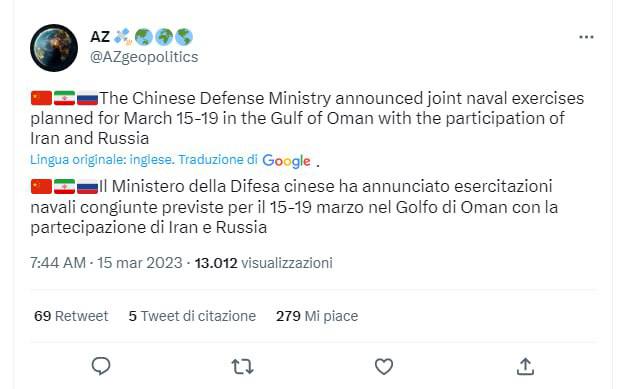Open the AZ display name
The width and height of the screenshot is (629, 389).
point(100,37)
